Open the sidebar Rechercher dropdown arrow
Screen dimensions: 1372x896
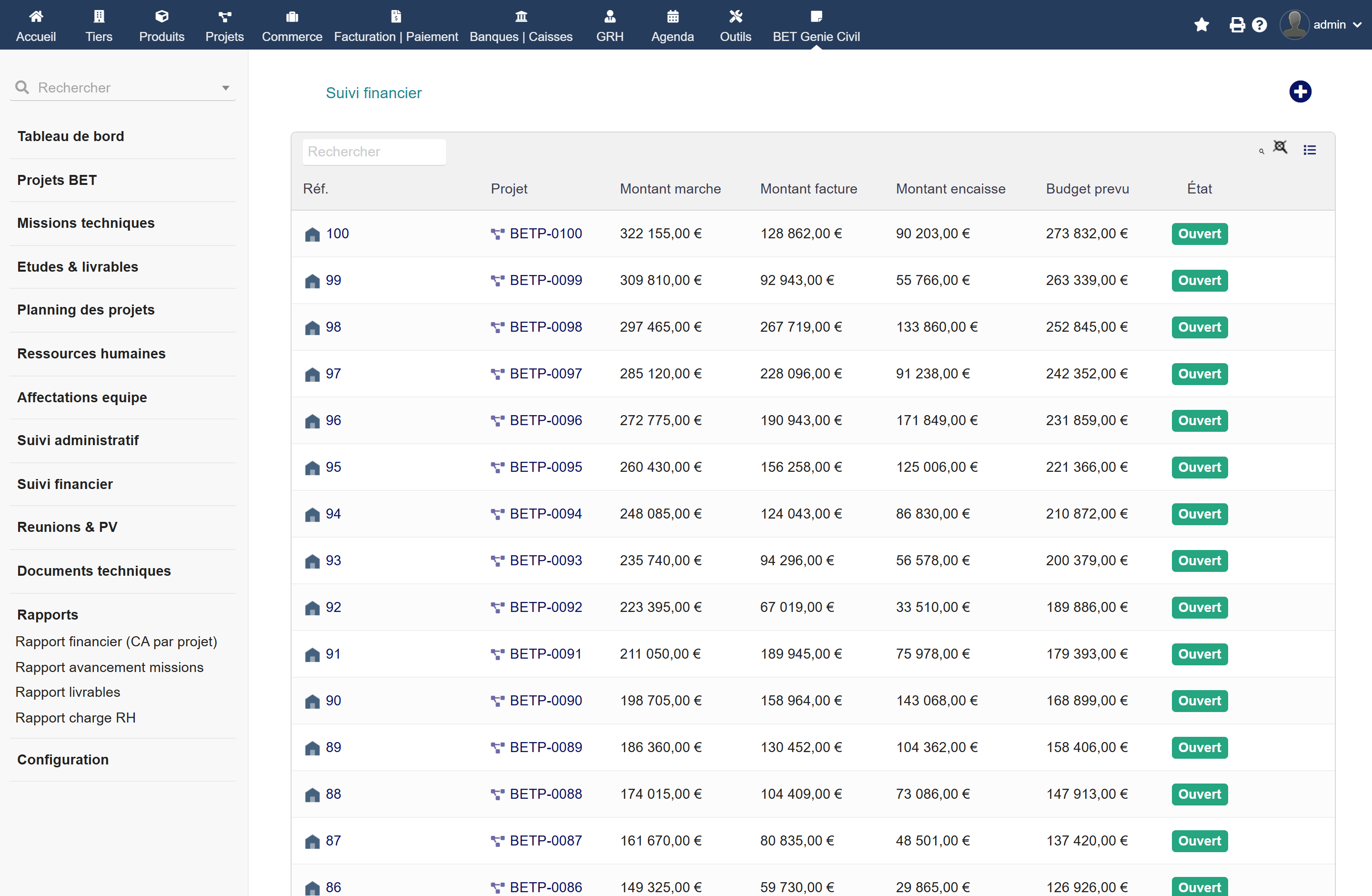pos(225,88)
